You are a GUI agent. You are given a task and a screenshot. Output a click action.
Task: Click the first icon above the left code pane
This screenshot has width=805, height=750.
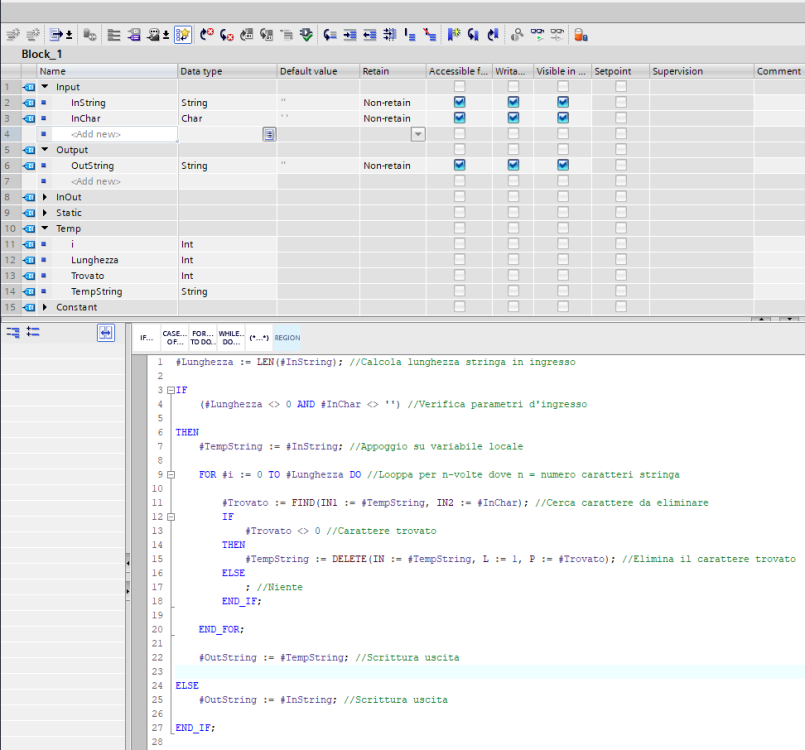[x=13, y=332]
